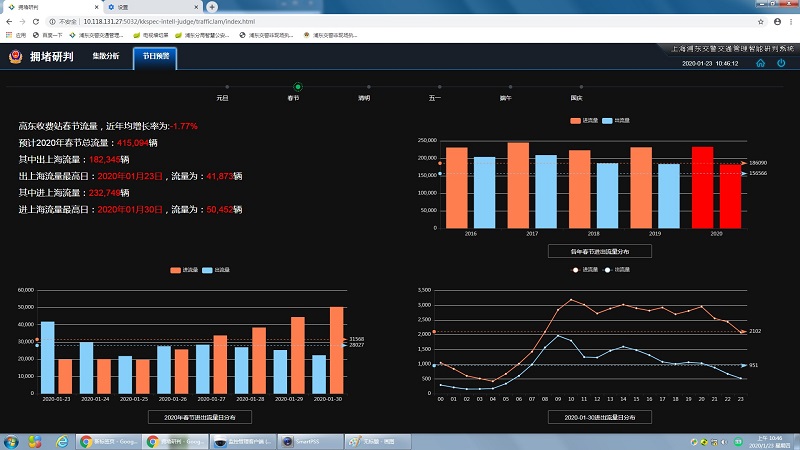Select the 元旦 holiday radio dot

227,88
